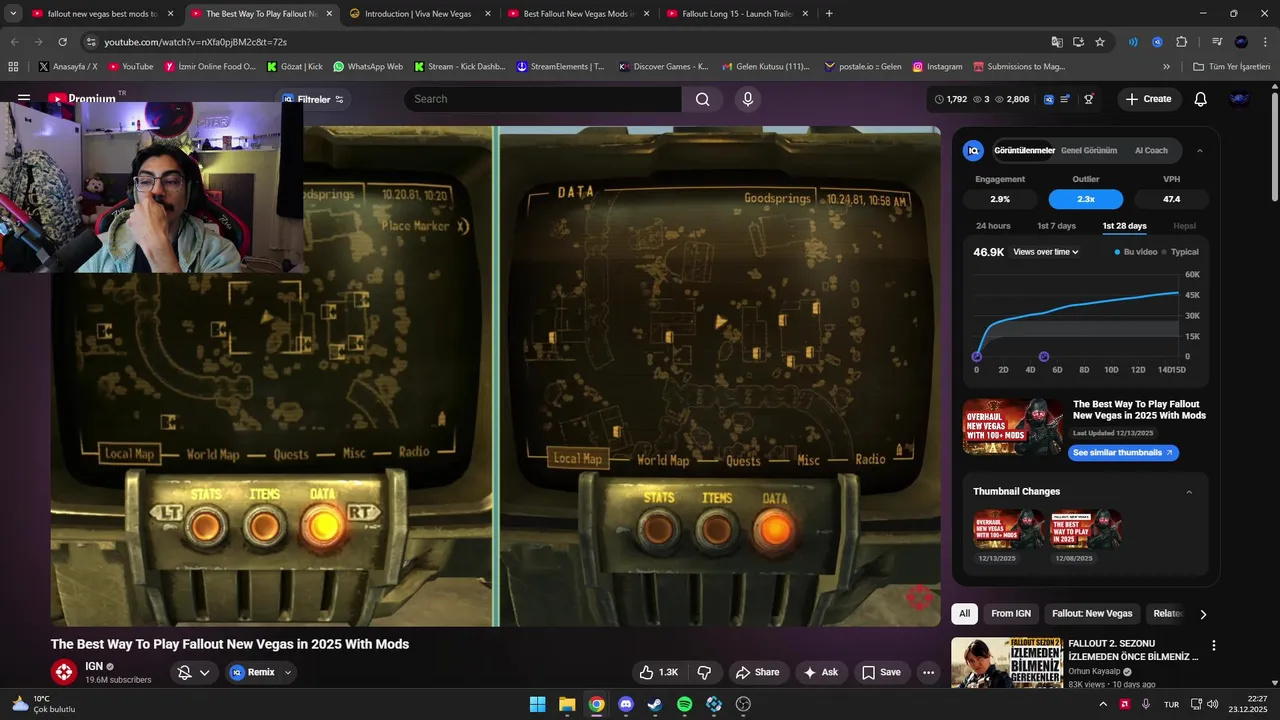Image resolution: width=1280 pixels, height=720 pixels.
Task: Open the account avatar in YouTube header
Action: point(1239,99)
